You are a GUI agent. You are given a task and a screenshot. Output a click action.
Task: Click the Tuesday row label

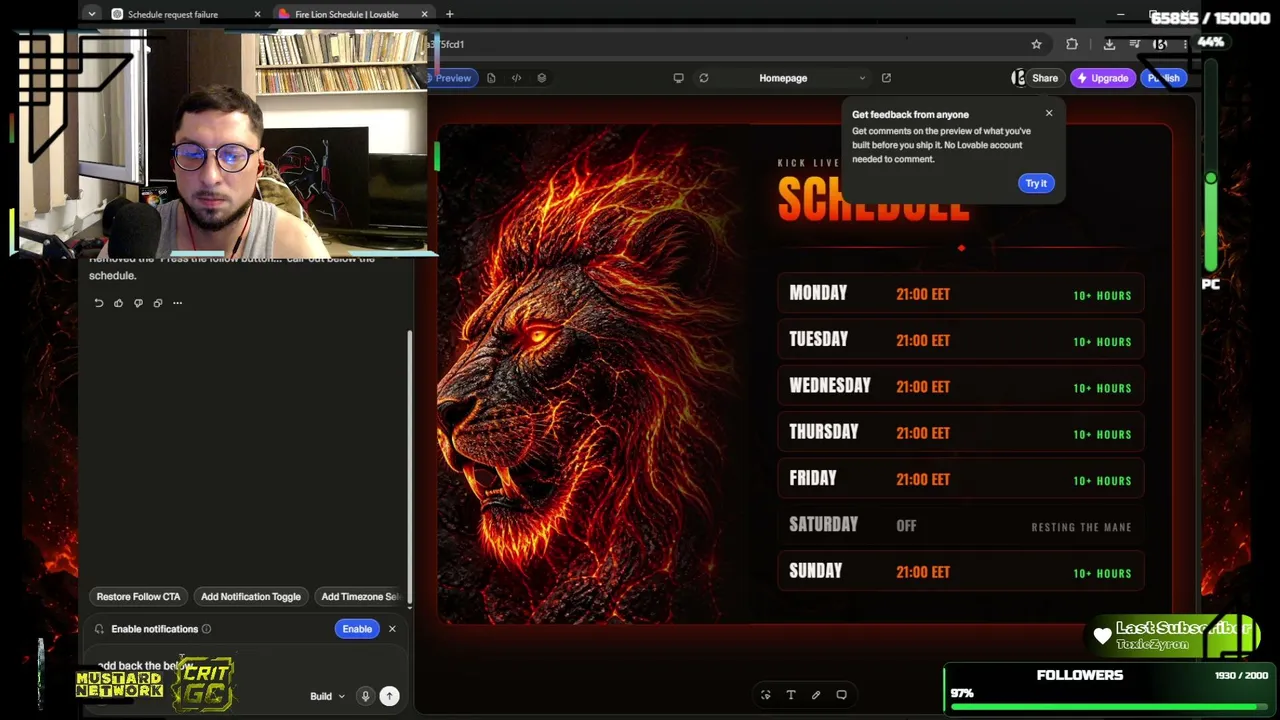point(819,340)
